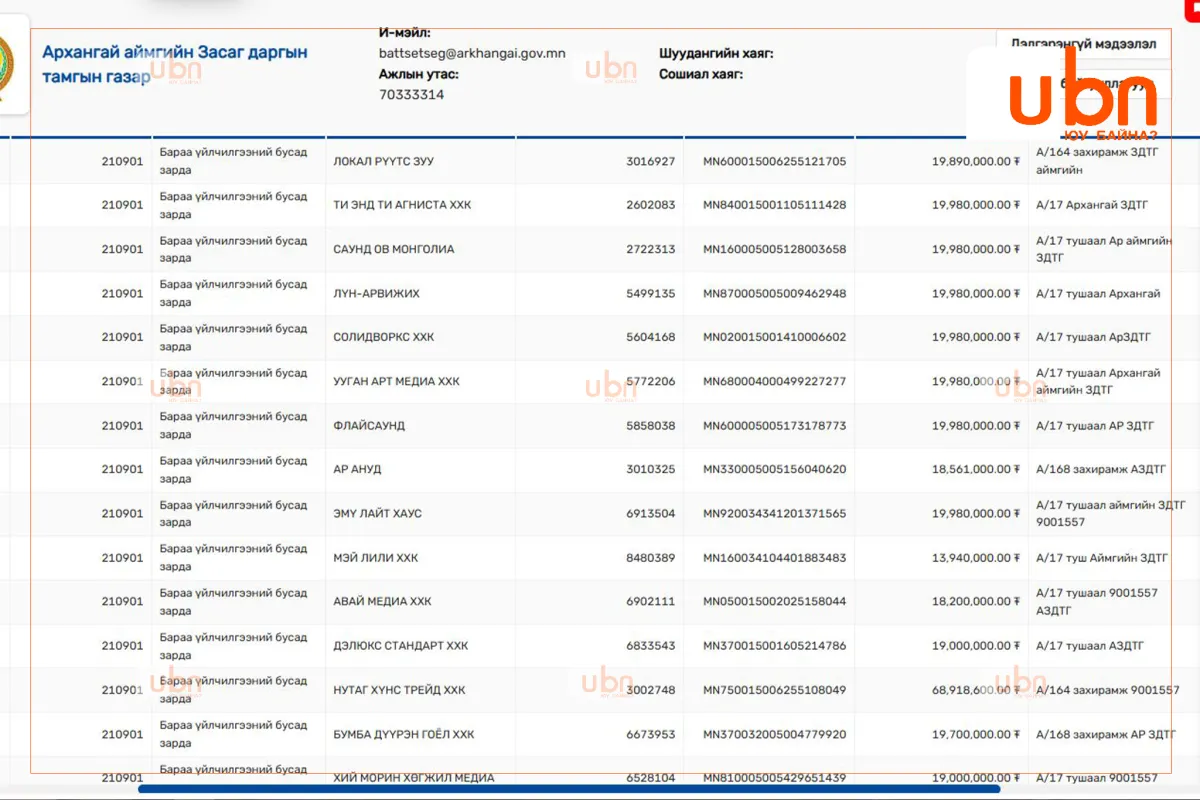The image size is (1200, 800).
Task: Select the ЭМУ ЛАЙТ ХАУС row
Action: click(600, 513)
